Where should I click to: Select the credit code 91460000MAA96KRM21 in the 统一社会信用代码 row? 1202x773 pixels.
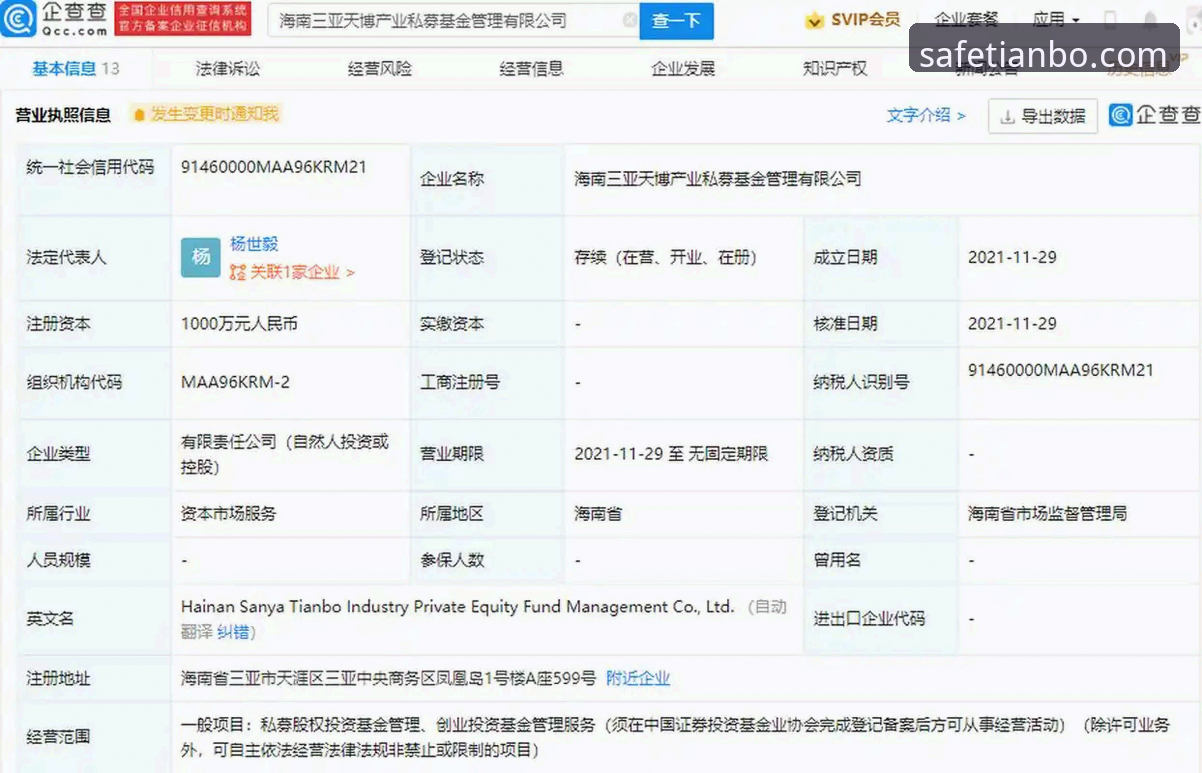(x=274, y=167)
